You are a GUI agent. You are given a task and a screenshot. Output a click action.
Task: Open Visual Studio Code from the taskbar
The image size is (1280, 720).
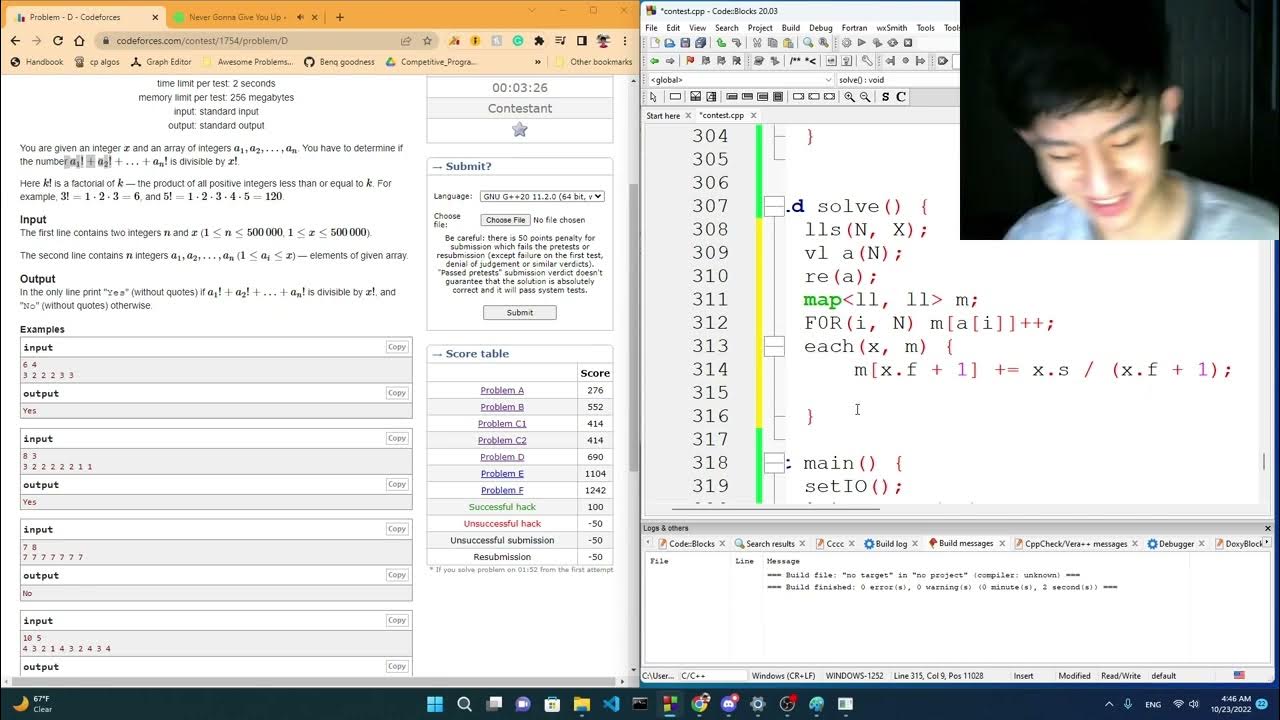[x=611, y=704]
